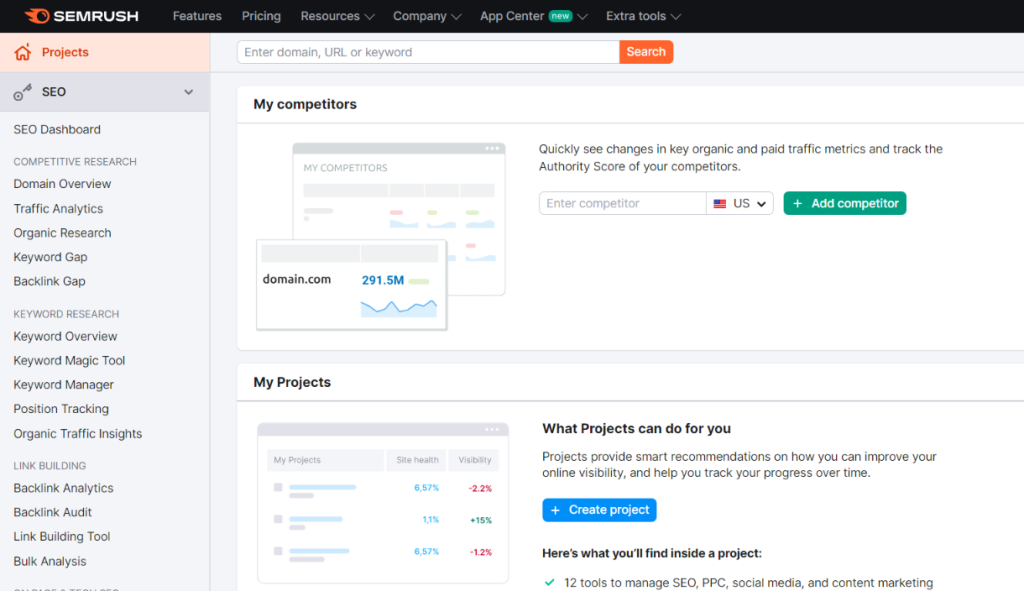
Task: Select the Features menu item
Action: [196, 16]
